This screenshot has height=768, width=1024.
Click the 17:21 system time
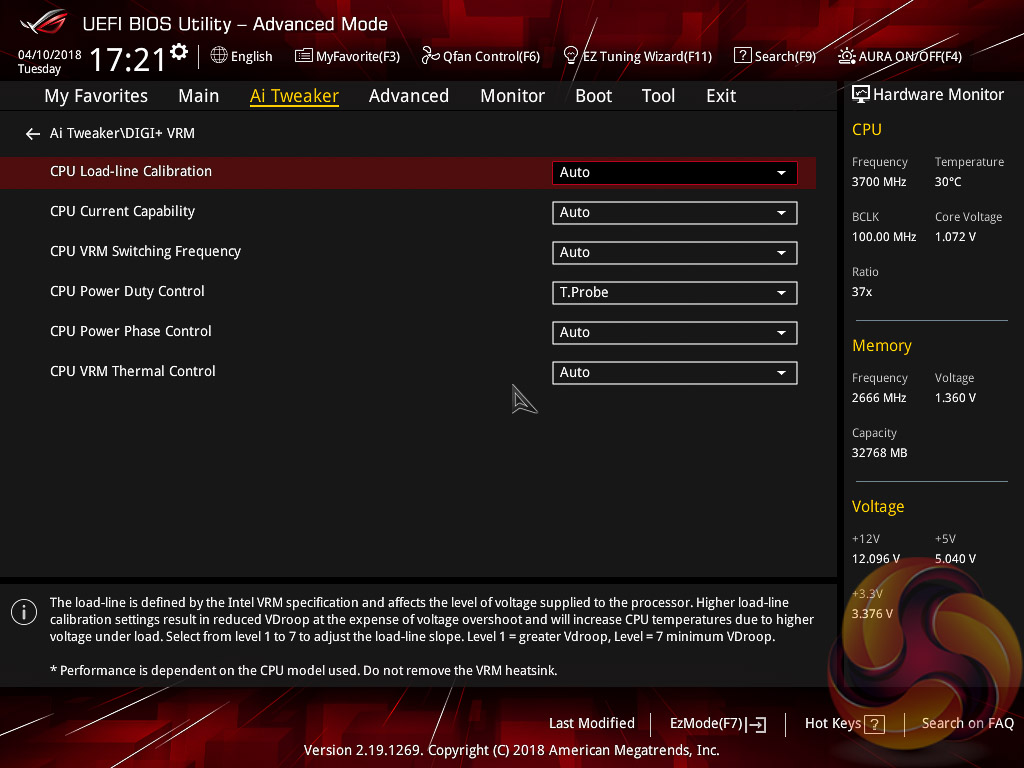(x=127, y=59)
